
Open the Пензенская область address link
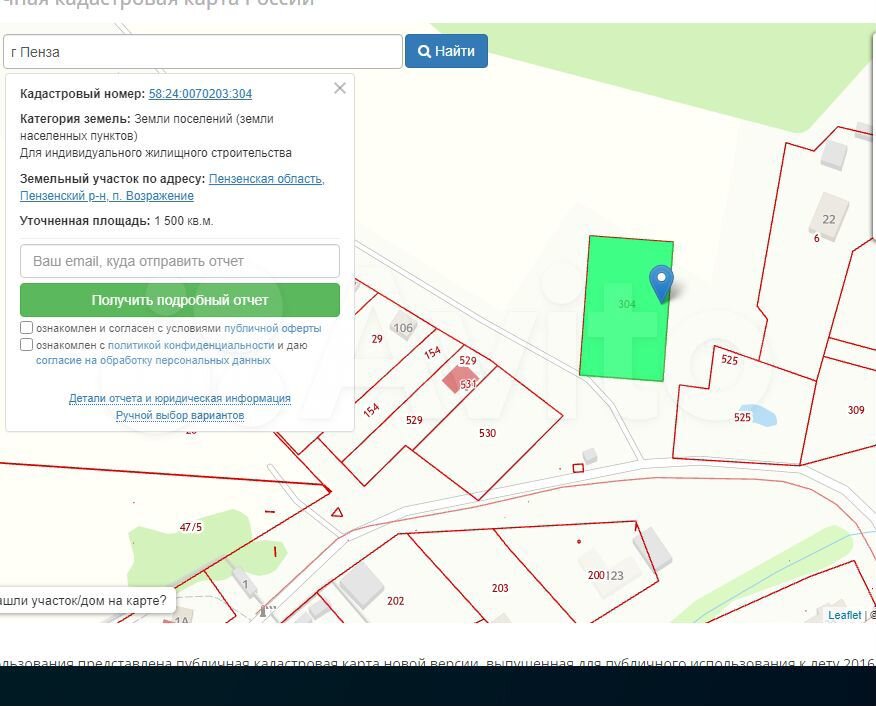click(x=266, y=179)
